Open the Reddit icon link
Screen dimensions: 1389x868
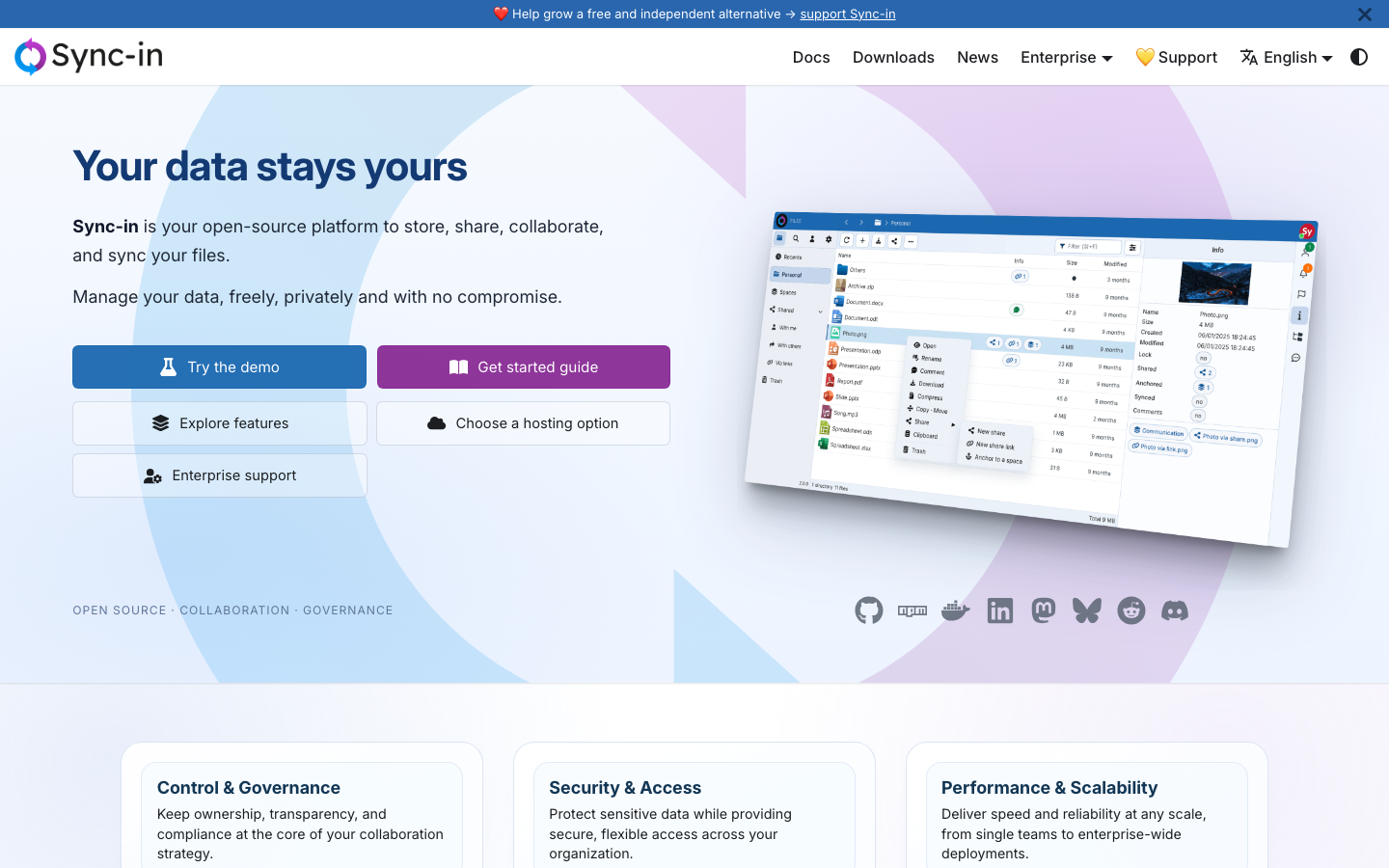1131,610
